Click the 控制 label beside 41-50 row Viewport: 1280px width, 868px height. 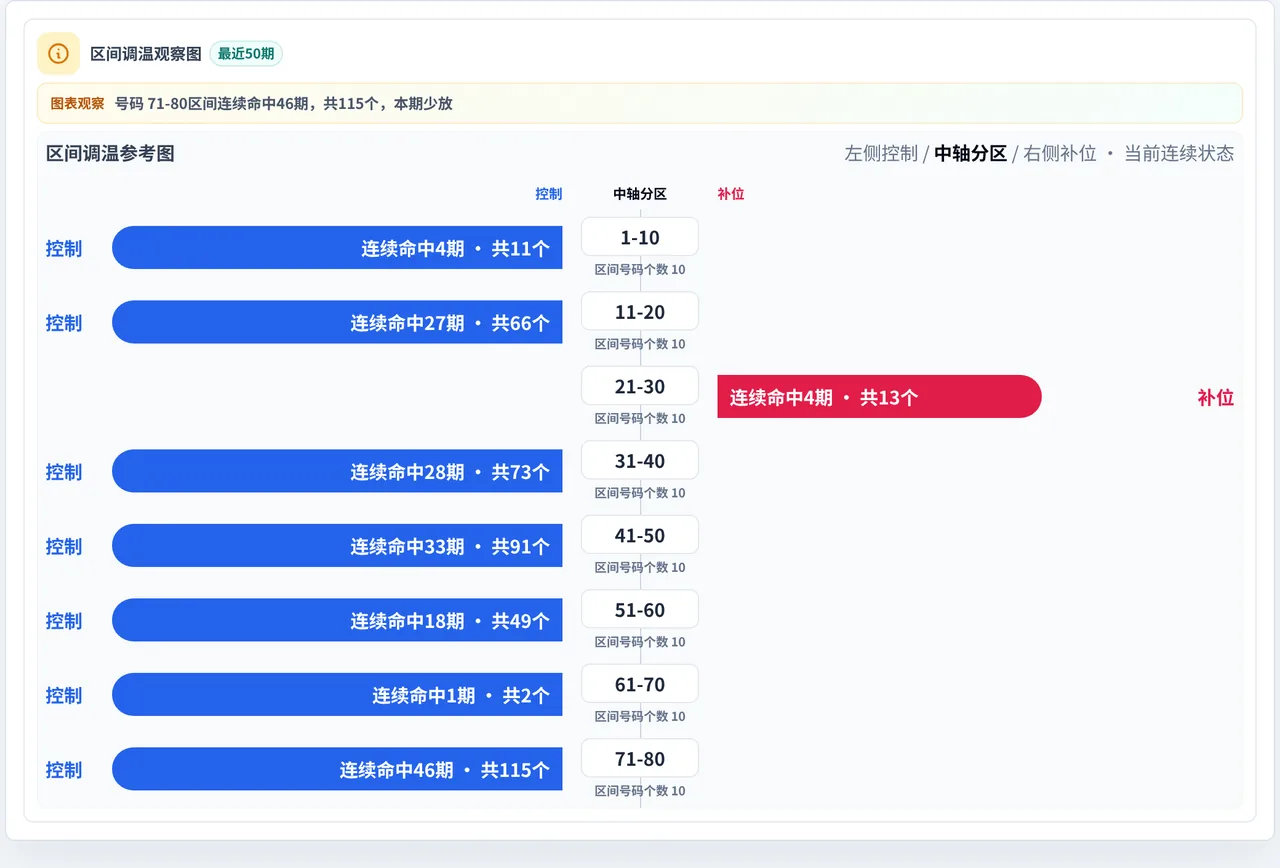[x=64, y=546]
